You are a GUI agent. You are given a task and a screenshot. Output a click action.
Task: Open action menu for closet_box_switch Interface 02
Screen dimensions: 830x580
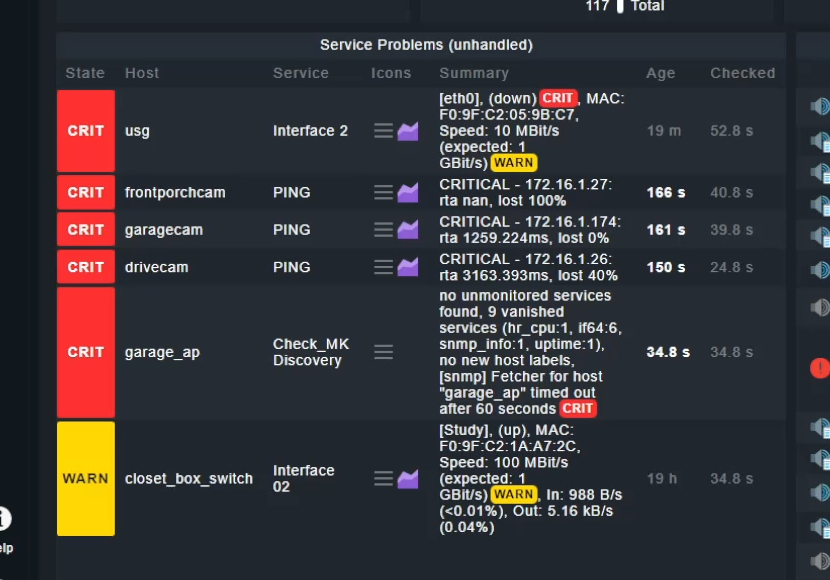click(x=383, y=478)
